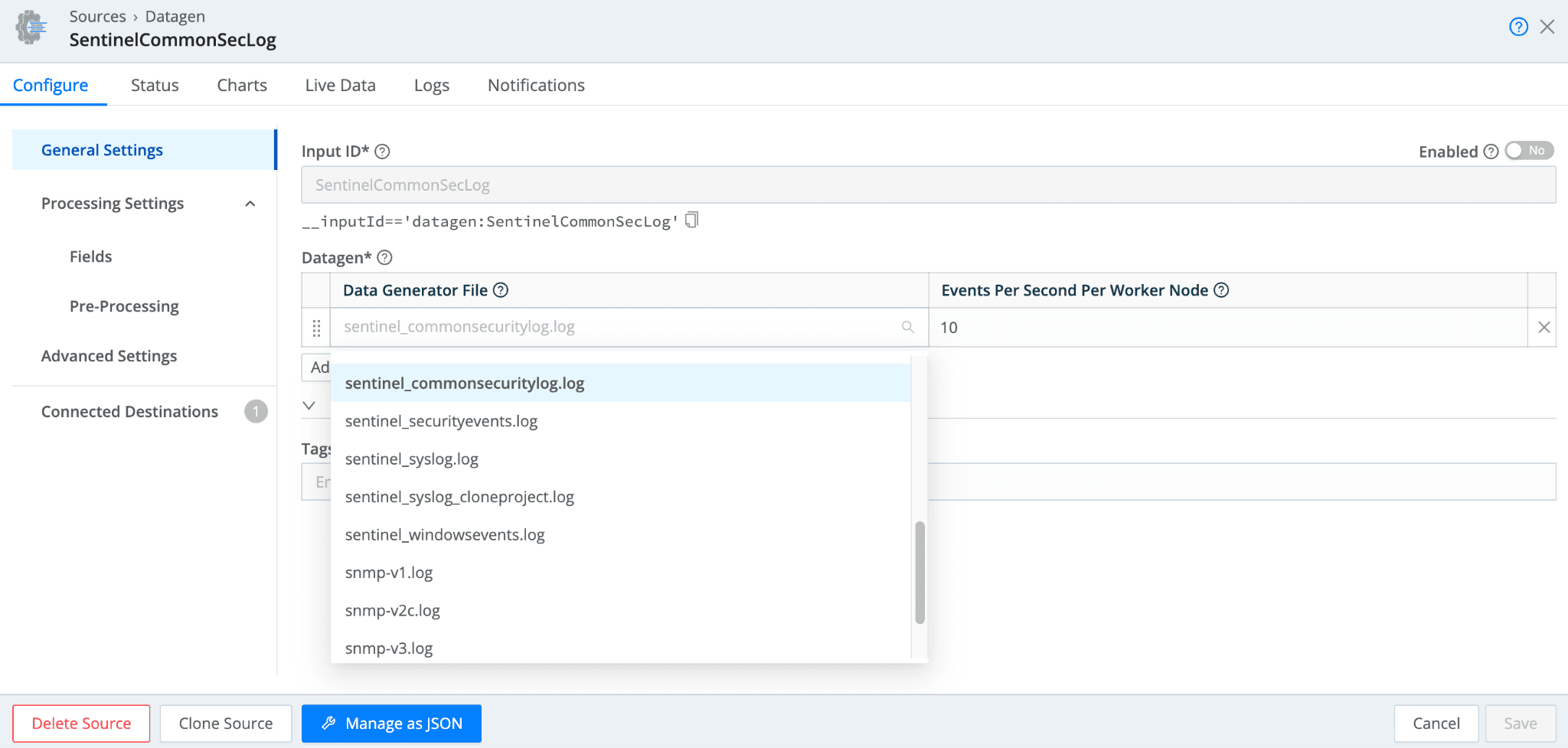This screenshot has height=748, width=1568.
Task: Remove the datagen row with the X icon
Action: (1543, 328)
